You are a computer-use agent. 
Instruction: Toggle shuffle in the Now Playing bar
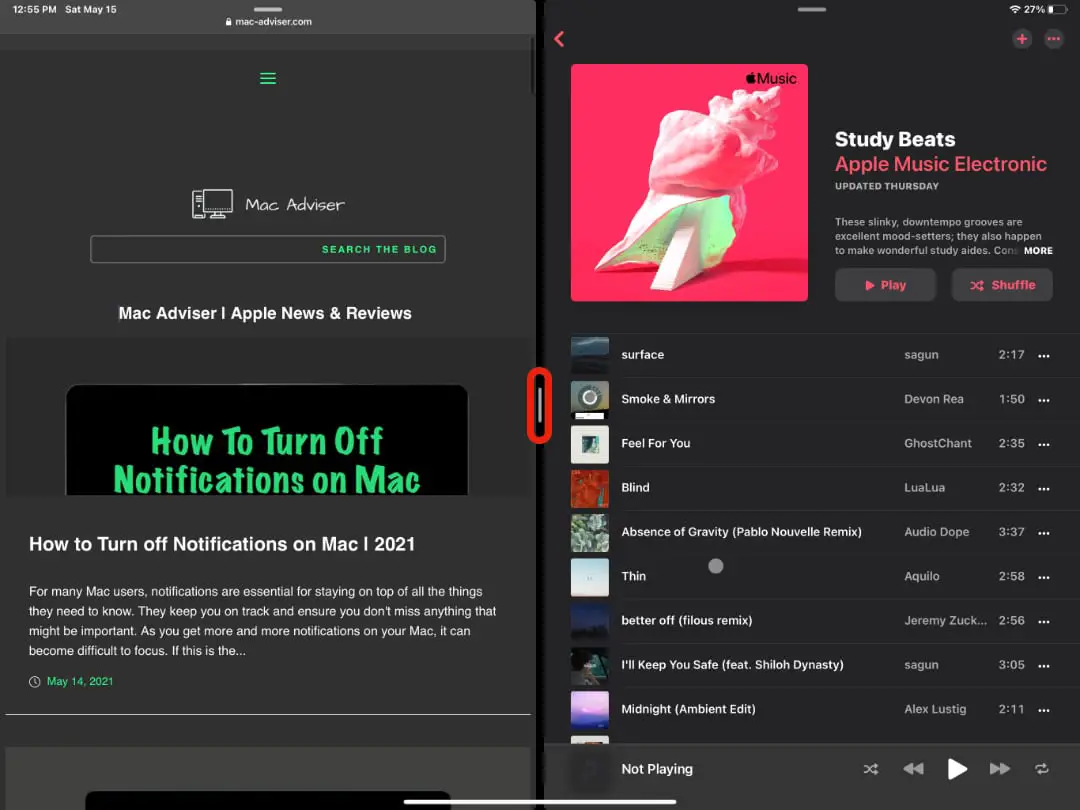click(x=871, y=769)
